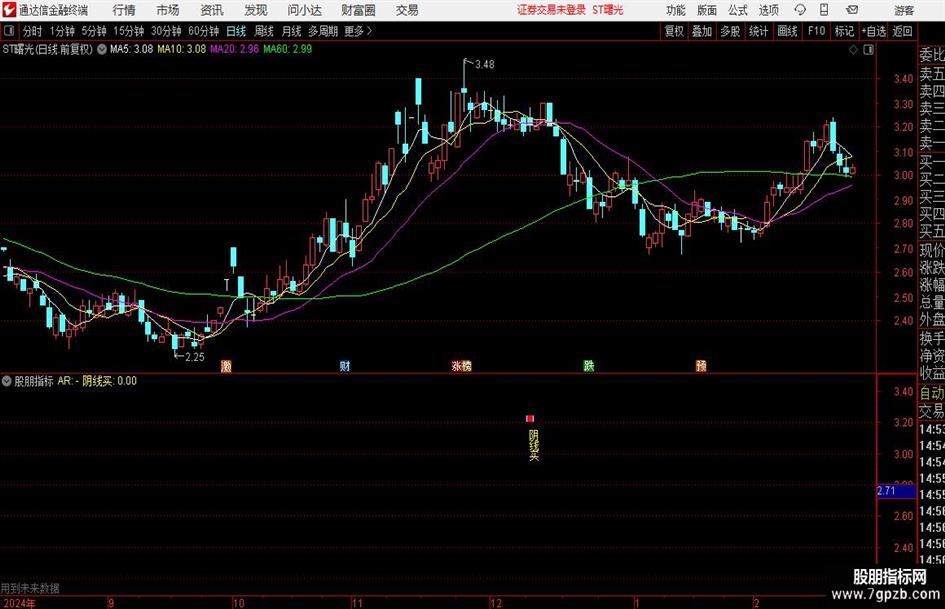Activate the 画线 drawing tools button
This screenshot has height=609, width=945.
tap(787, 31)
